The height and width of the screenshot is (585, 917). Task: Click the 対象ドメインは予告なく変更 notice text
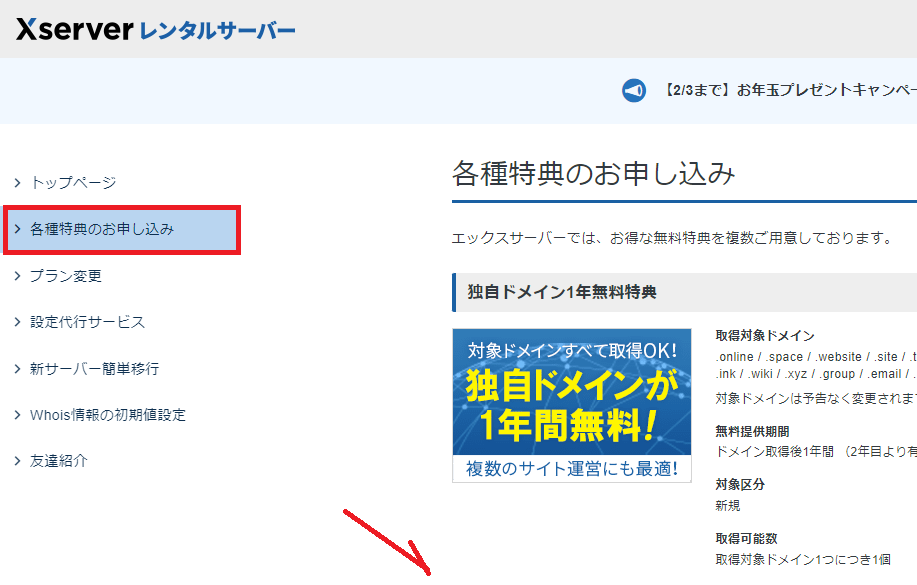pyautogui.click(x=816, y=398)
